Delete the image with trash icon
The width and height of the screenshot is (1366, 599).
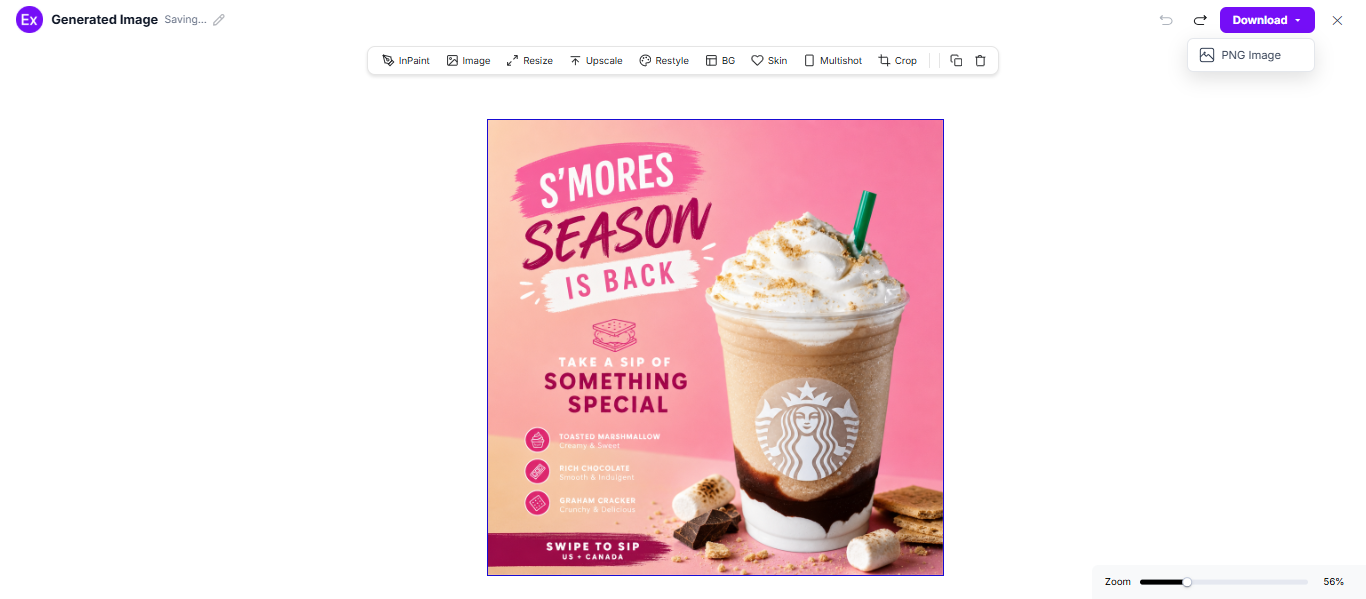(980, 61)
